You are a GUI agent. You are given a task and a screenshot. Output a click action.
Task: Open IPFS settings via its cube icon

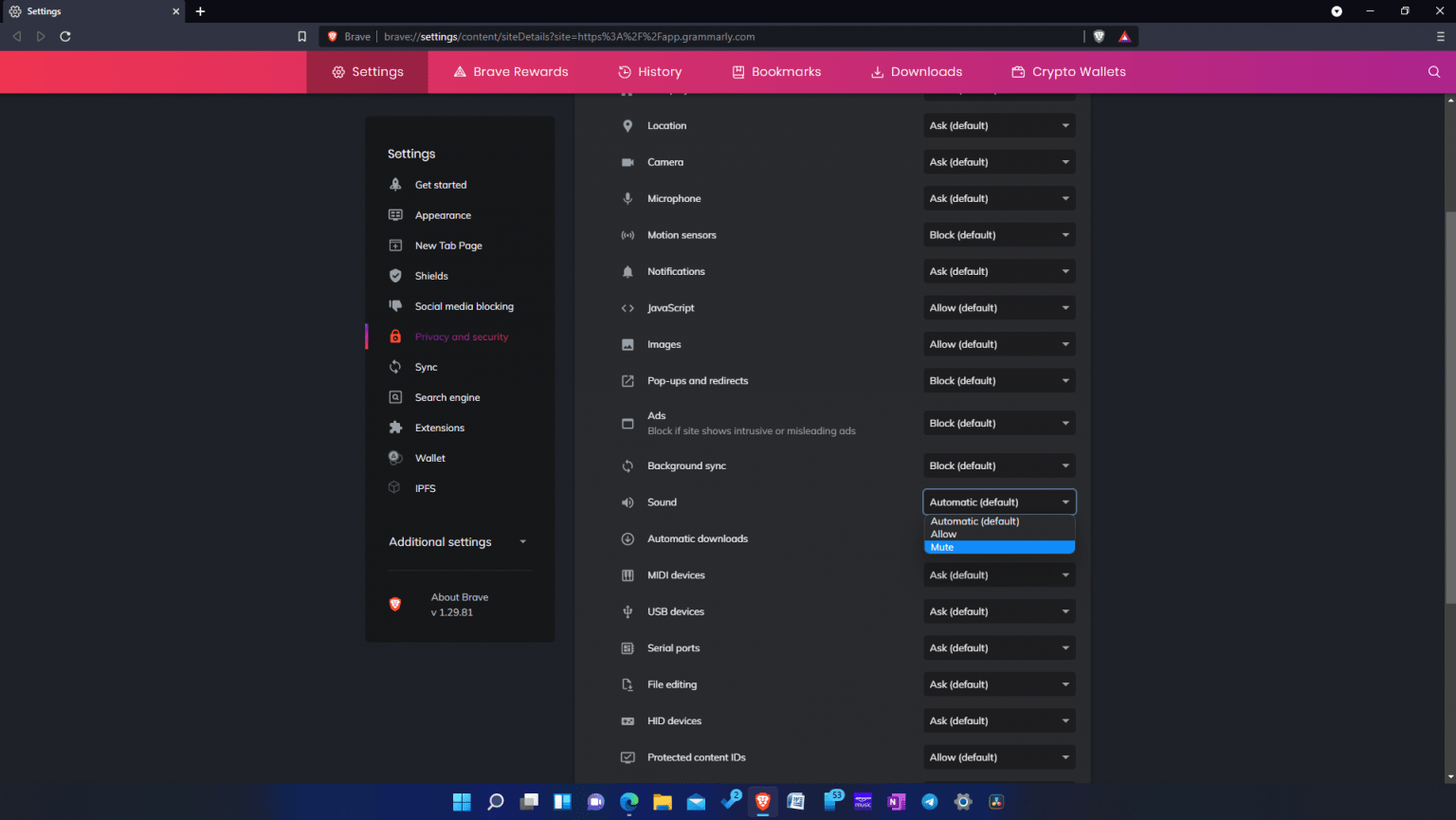pyautogui.click(x=395, y=488)
